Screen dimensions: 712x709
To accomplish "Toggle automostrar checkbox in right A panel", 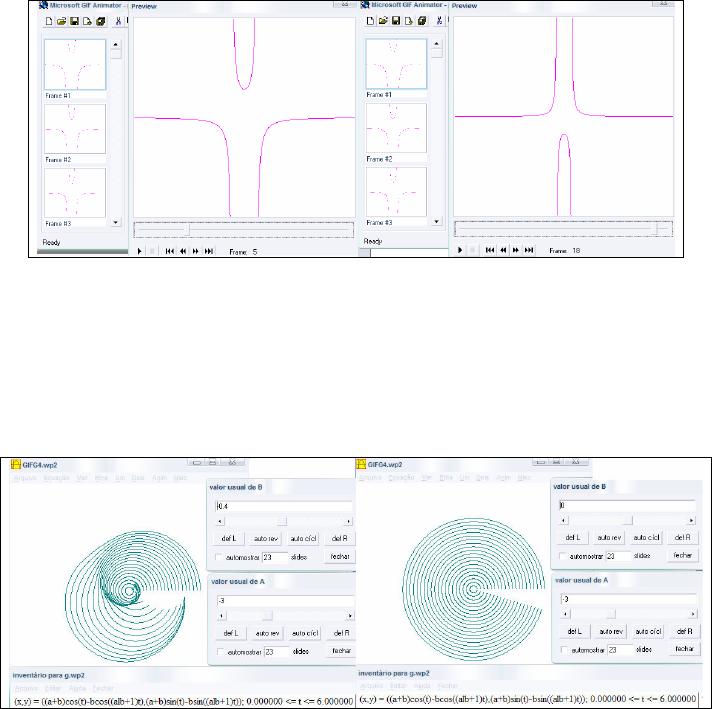I will point(563,651).
